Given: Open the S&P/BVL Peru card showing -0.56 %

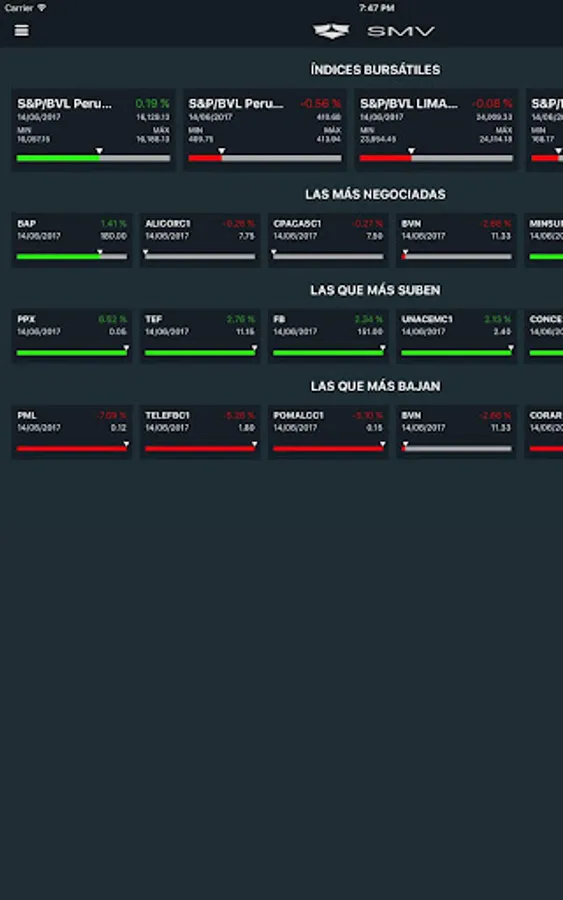Looking at the screenshot, I should tap(265, 130).
